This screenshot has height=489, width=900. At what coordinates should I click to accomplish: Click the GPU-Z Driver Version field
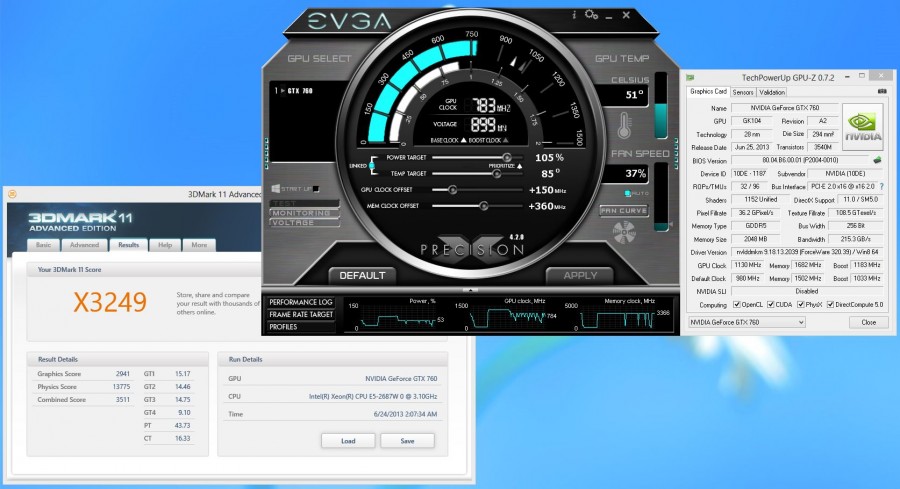[806, 253]
